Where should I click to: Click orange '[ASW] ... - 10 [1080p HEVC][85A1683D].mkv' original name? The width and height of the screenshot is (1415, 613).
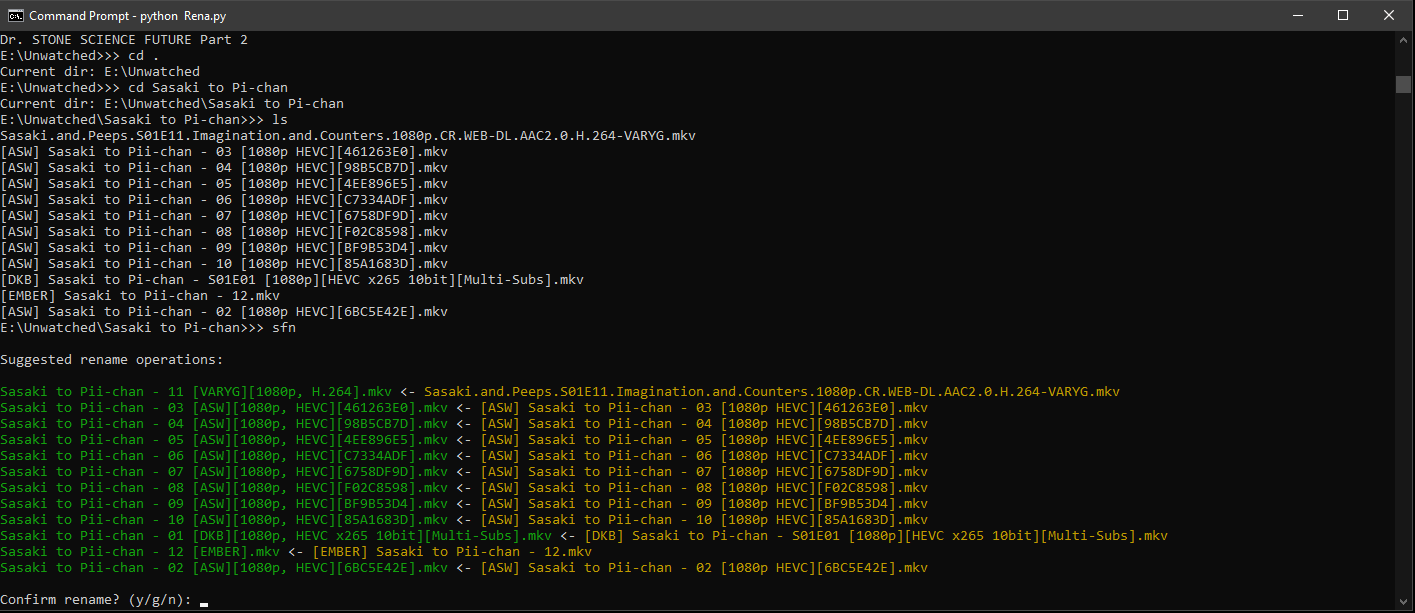point(704,520)
